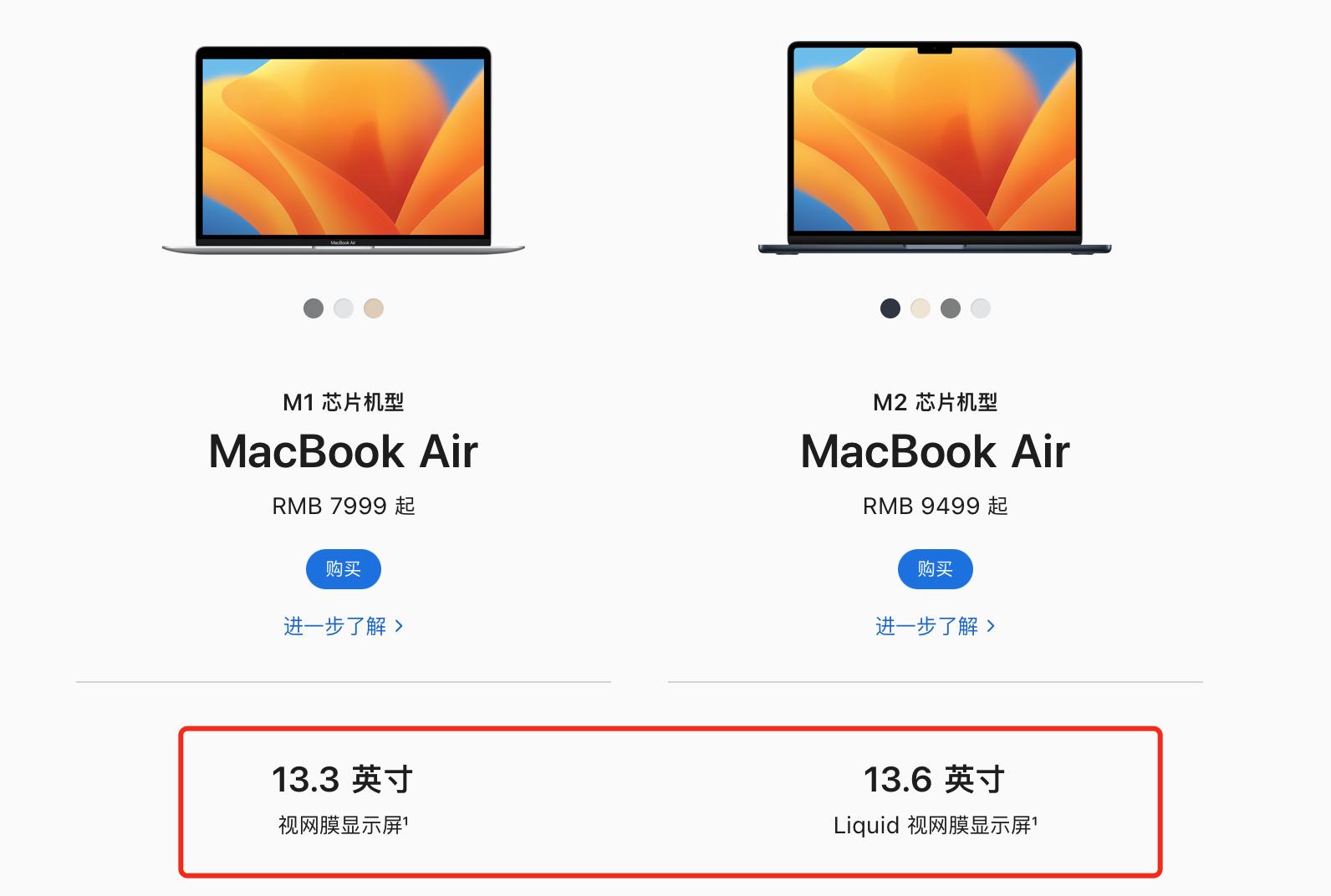Click 购买 button for the RMB 7999 MacBook Air

coord(344,569)
